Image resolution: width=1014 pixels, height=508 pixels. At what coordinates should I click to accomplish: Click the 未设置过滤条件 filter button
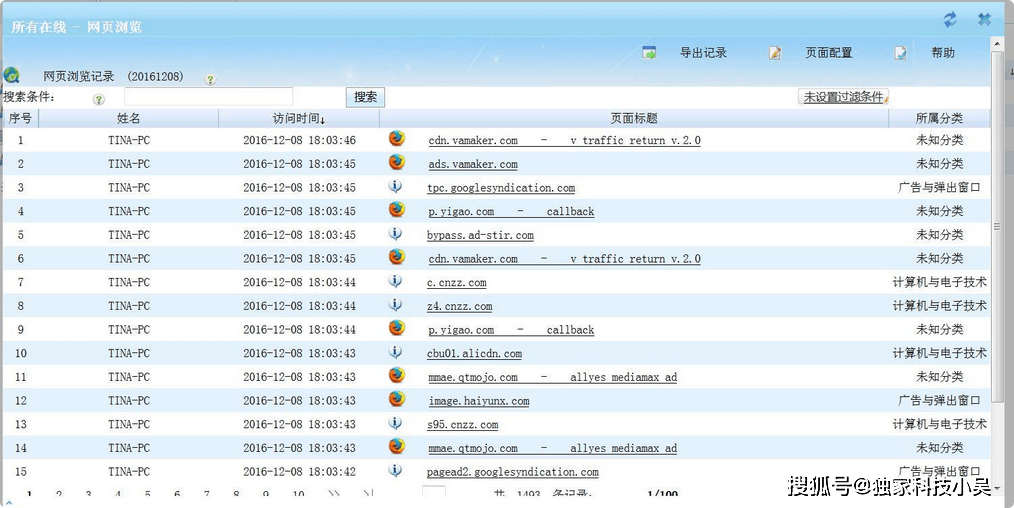(x=844, y=97)
